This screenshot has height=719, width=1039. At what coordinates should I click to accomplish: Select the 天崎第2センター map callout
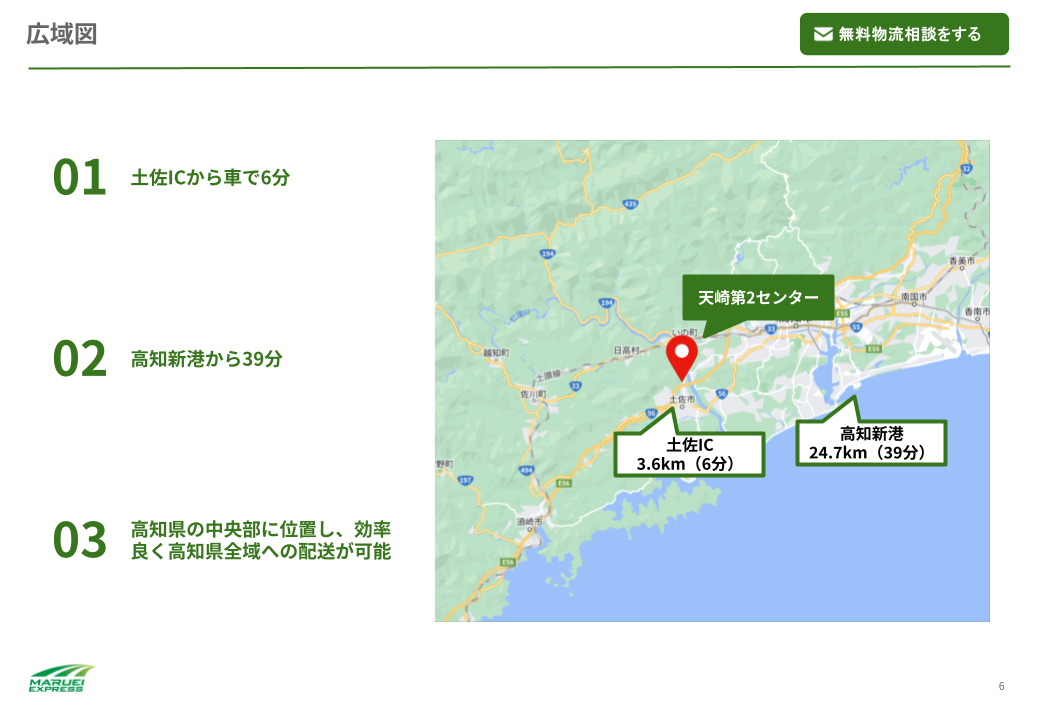[x=758, y=298]
